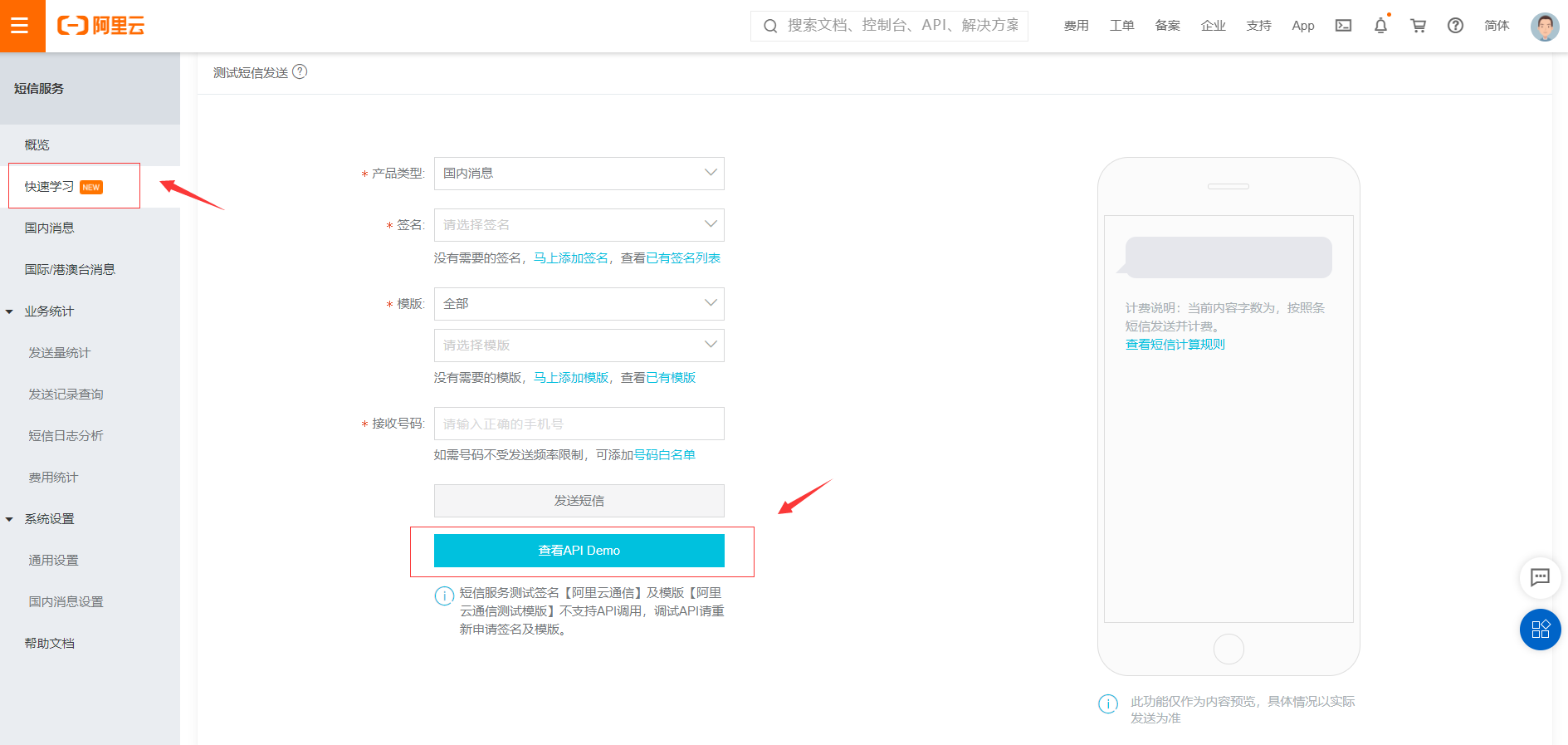Image resolution: width=1568 pixels, height=745 pixels.
Task: Open the Cloud Shell terminal icon
Action: click(x=1343, y=26)
